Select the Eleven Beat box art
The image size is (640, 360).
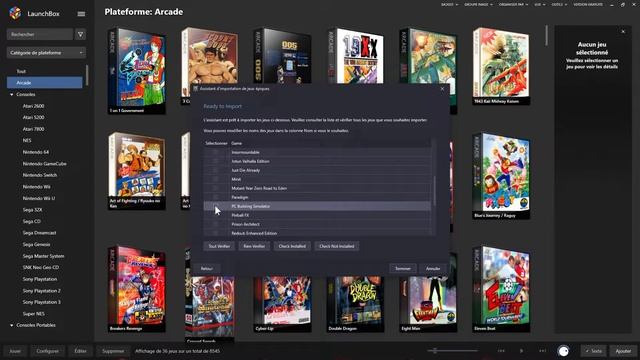pos(501,289)
